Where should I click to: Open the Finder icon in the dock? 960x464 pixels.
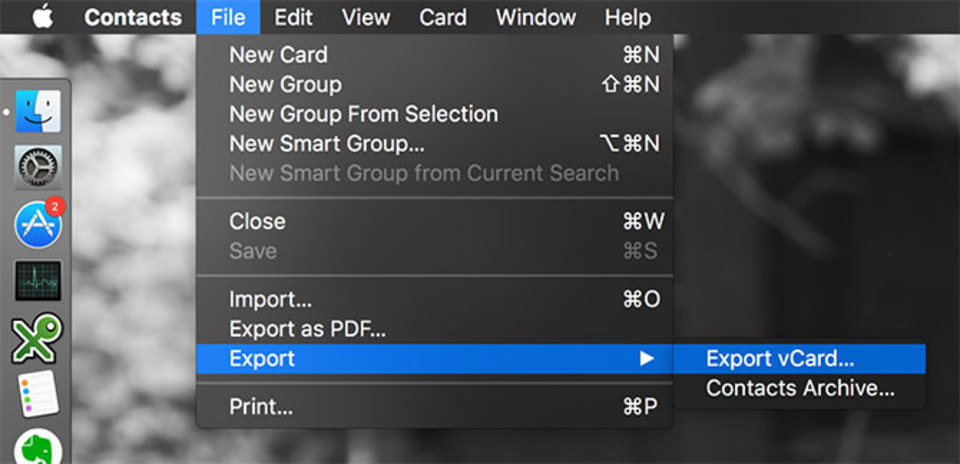tap(38, 111)
